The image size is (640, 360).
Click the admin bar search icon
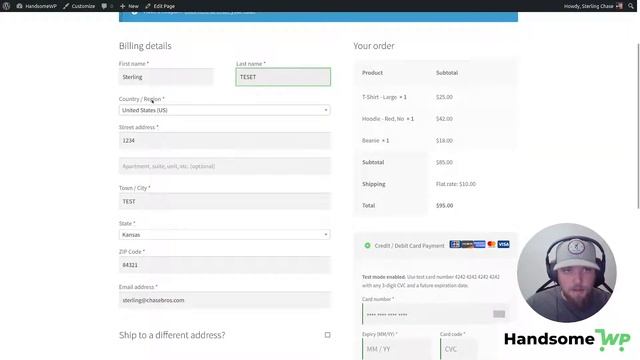(x=631, y=6)
